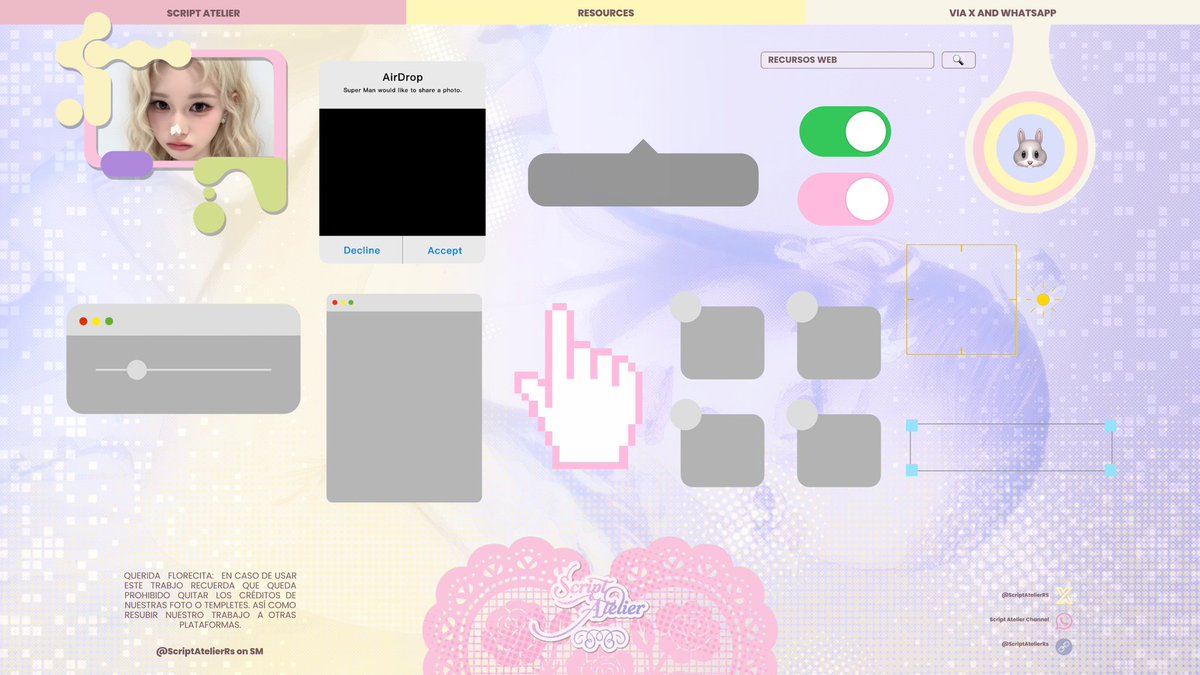This screenshot has height=675, width=1200.
Task: Click @ScriptAtelierRS beside the X icon
Action: [1025, 595]
